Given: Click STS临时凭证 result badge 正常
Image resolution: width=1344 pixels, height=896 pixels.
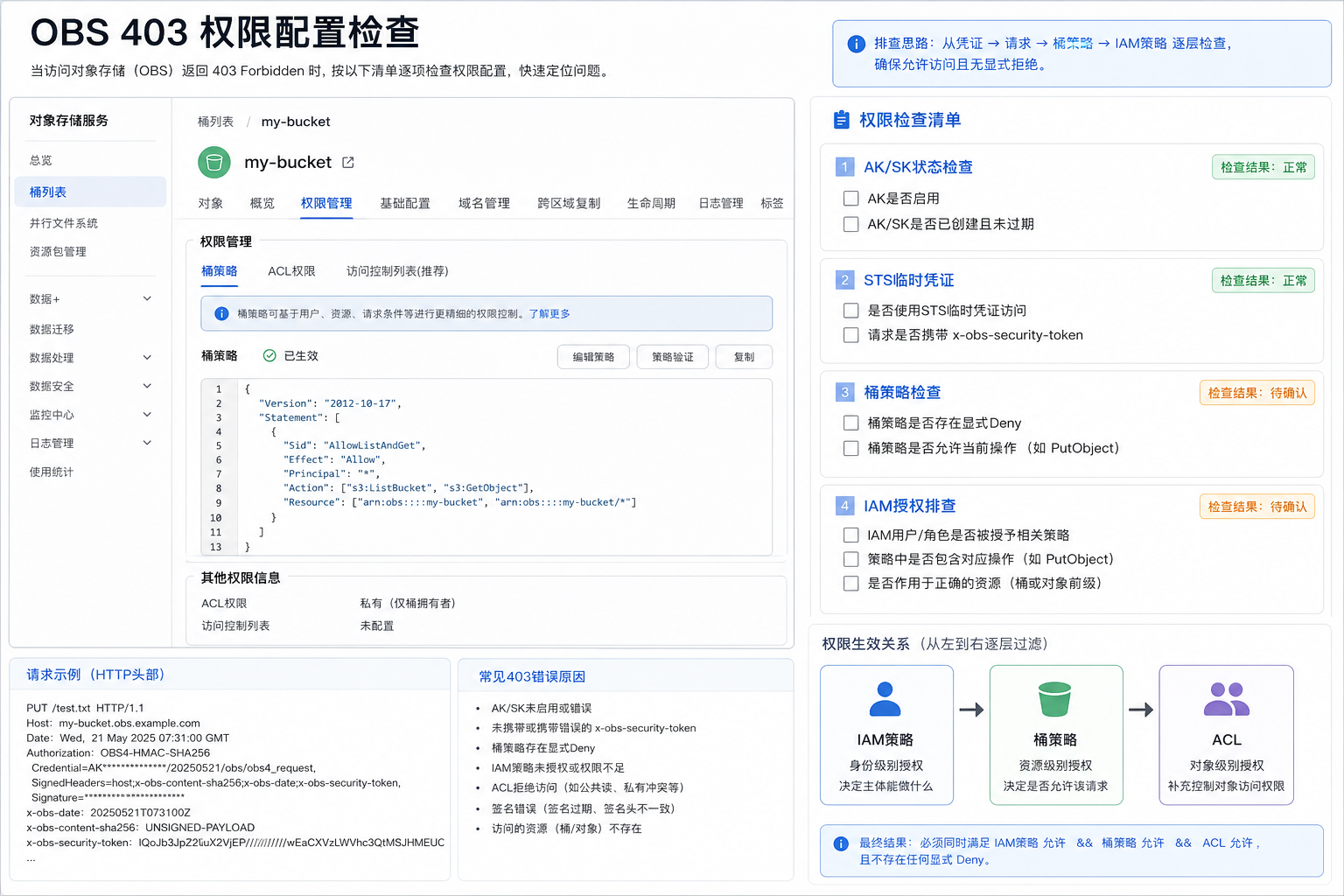Looking at the screenshot, I should (1263, 280).
